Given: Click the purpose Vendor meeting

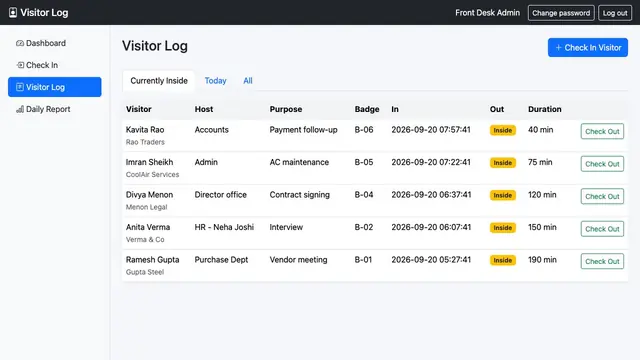Looking at the screenshot, I should pos(298,260).
